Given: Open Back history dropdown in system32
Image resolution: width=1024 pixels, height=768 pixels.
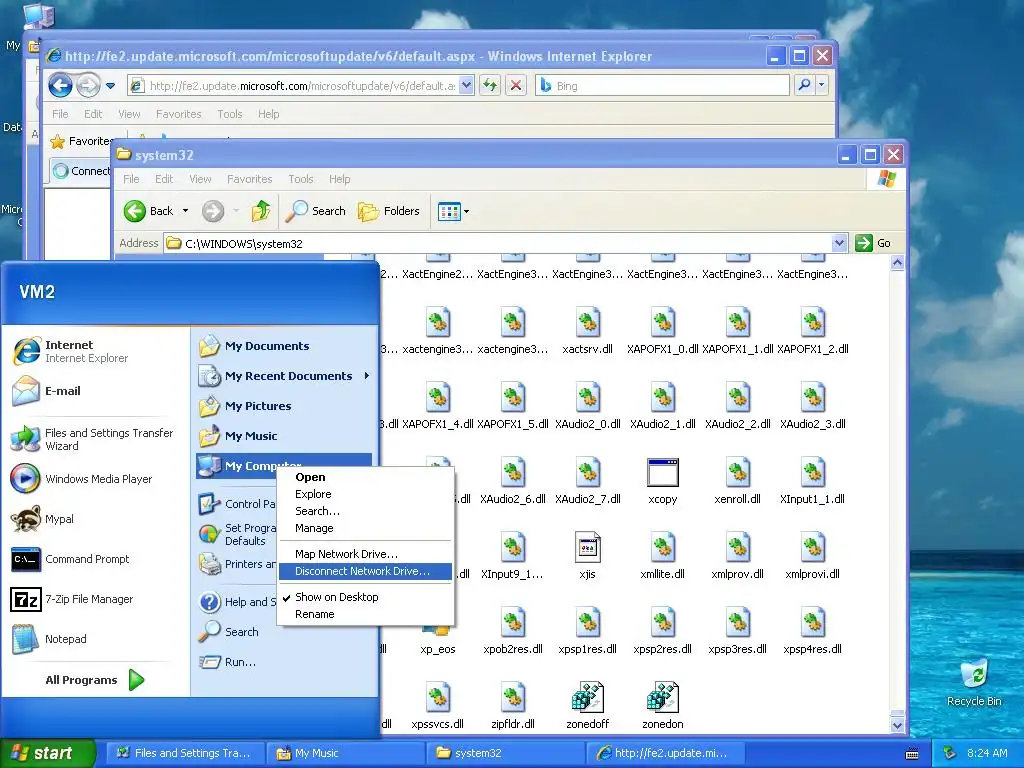Looking at the screenshot, I should click(185, 211).
